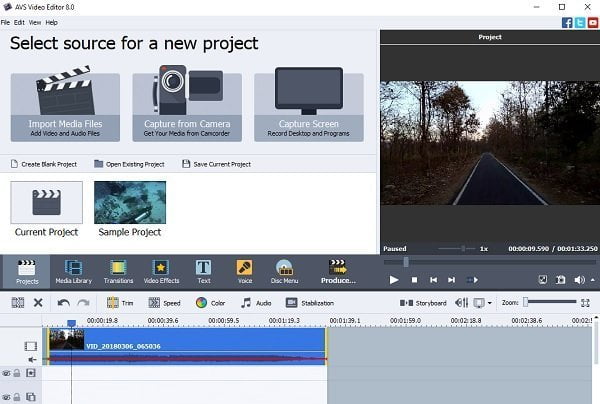This screenshot has width=600, height=404.
Task: Click the video effects track icon
Action: pos(31,373)
